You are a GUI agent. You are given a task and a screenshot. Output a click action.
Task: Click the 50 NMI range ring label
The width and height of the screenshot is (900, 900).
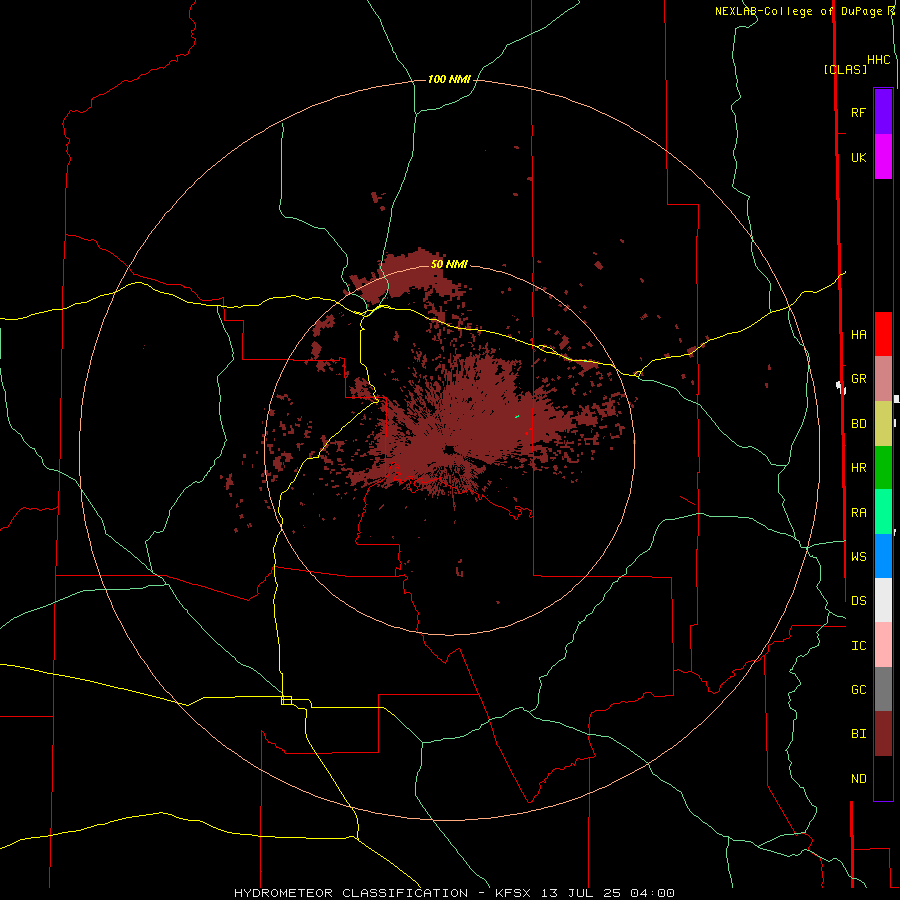pyautogui.click(x=449, y=264)
